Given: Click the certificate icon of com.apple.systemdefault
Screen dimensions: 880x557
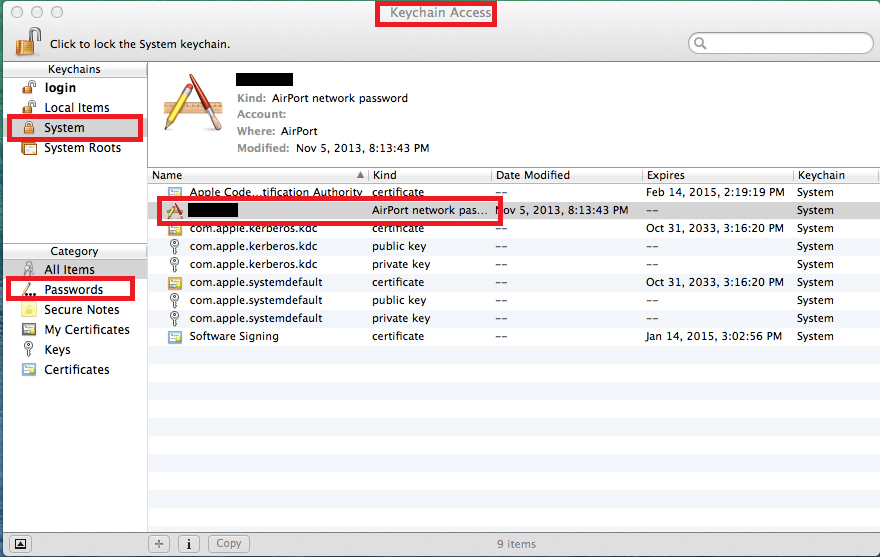Looking at the screenshot, I should [x=175, y=282].
